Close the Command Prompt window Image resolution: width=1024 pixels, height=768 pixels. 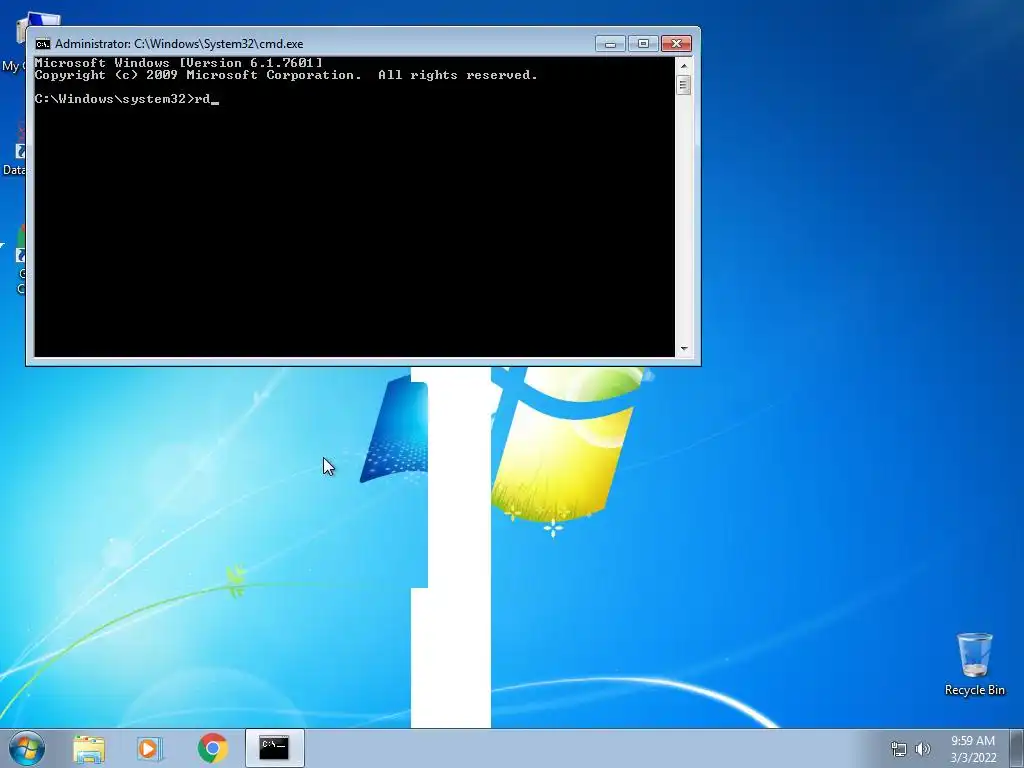(676, 44)
